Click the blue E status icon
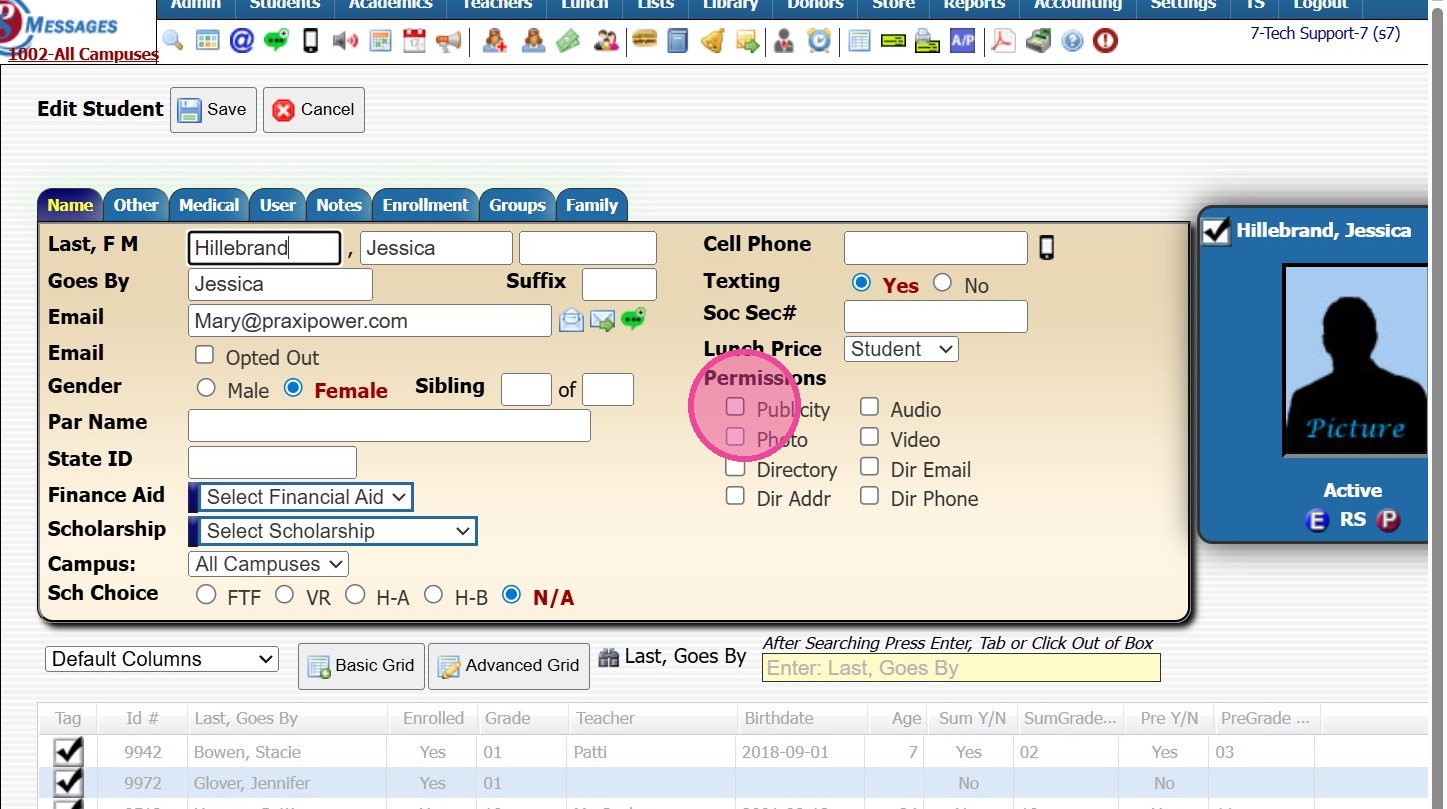 pyautogui.click(x=1317, y=520)
